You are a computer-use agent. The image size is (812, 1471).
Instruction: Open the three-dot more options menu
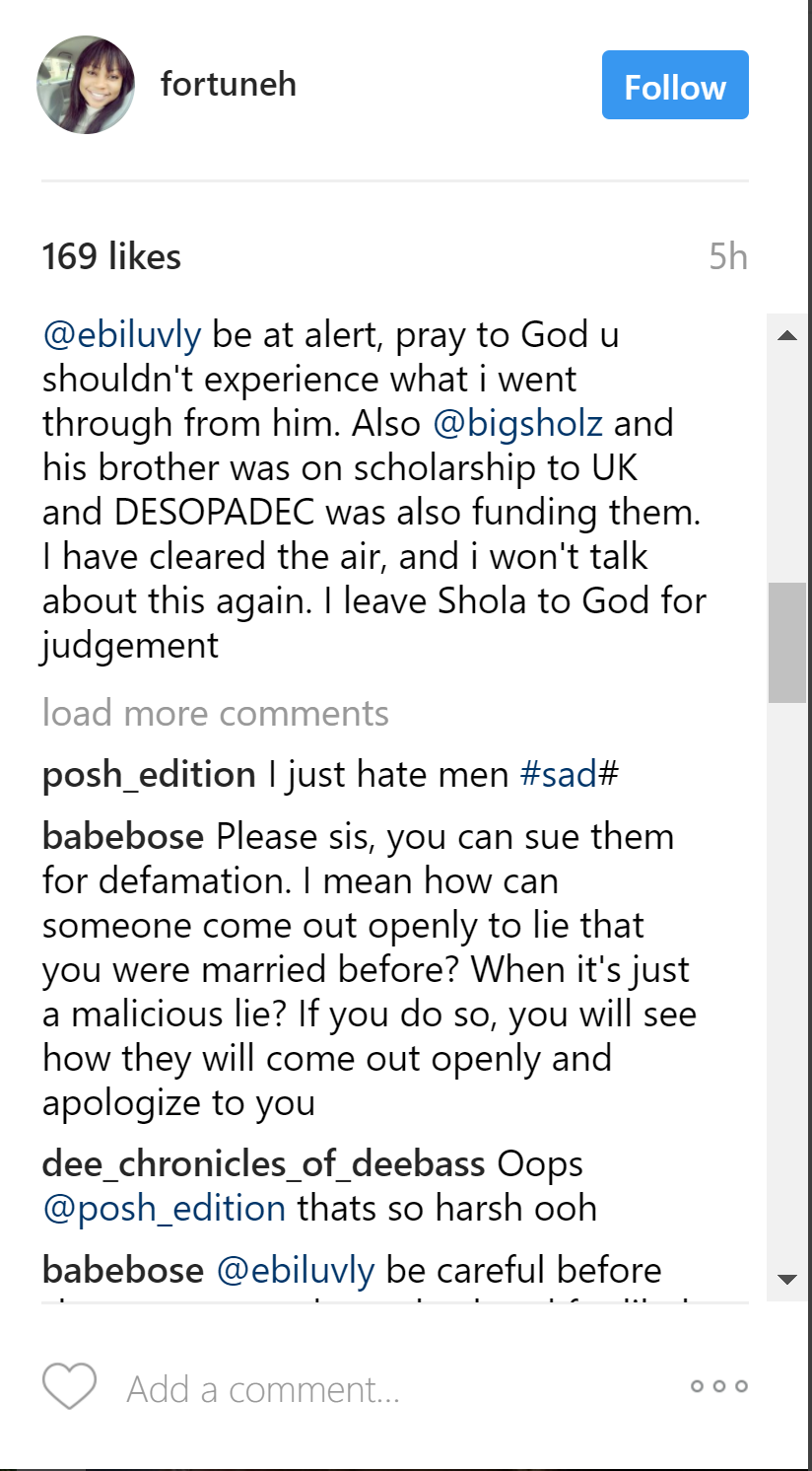click(719, 1386)
